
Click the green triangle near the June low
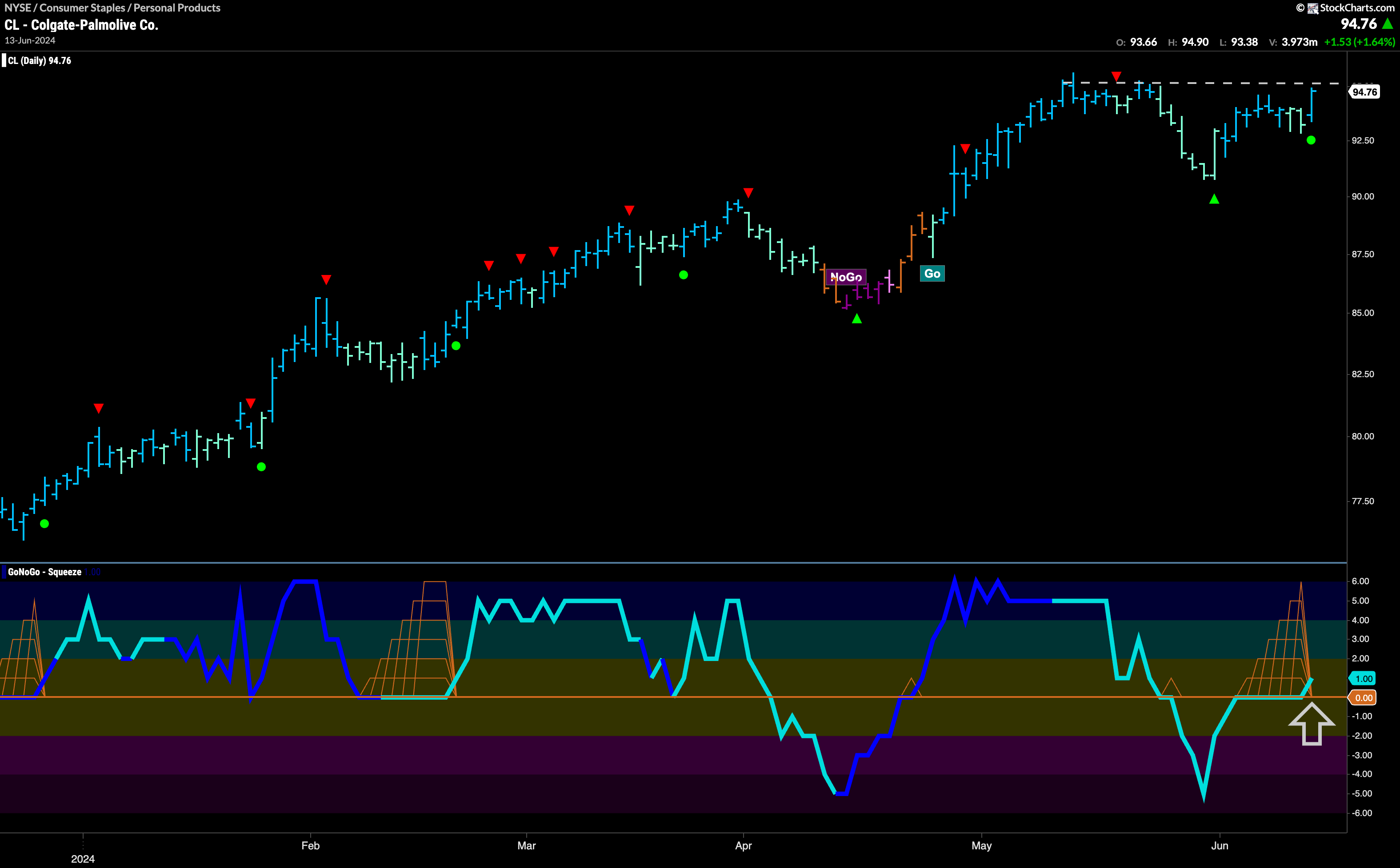coord(1214,199)
